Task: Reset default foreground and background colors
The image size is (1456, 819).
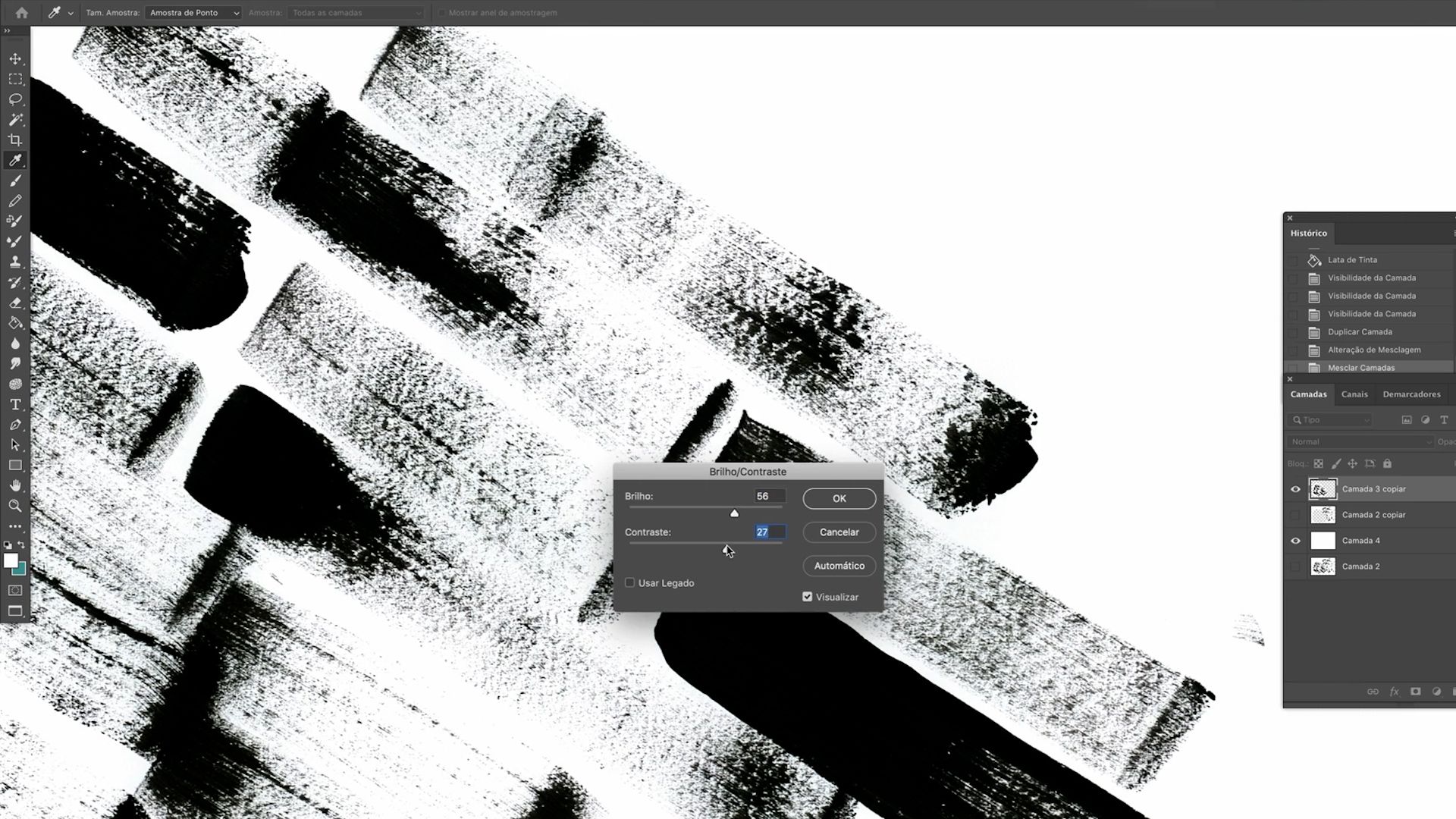Action: point(8,544)
